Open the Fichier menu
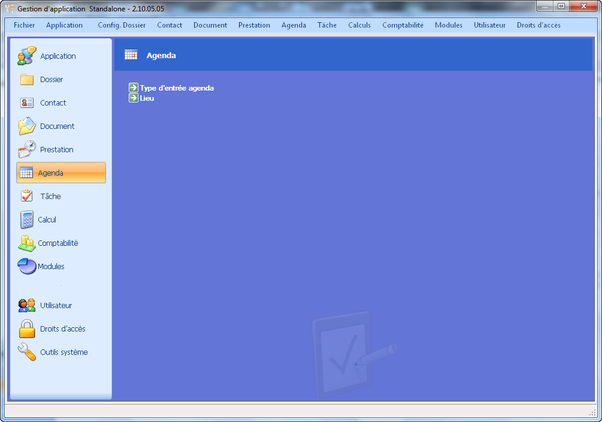Image resolution: width=602 pixels, height=422 pixels. (25, 24)
